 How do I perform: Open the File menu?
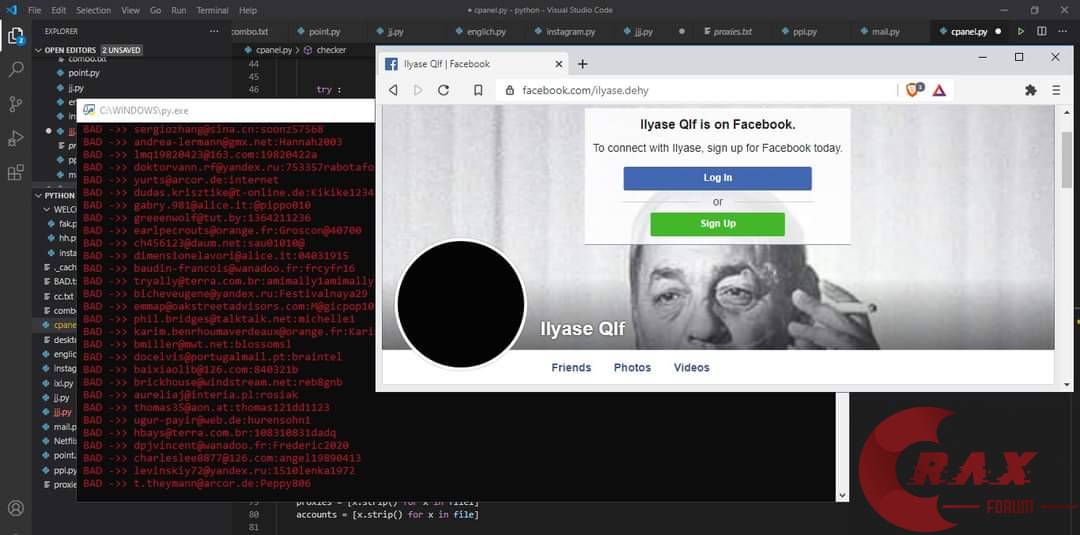click(x=34, y=10)
